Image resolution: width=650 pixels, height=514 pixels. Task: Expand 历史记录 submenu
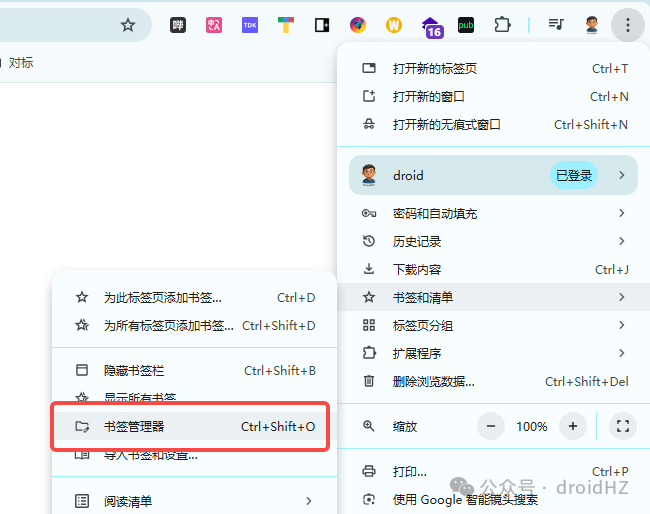coord(495,242)
